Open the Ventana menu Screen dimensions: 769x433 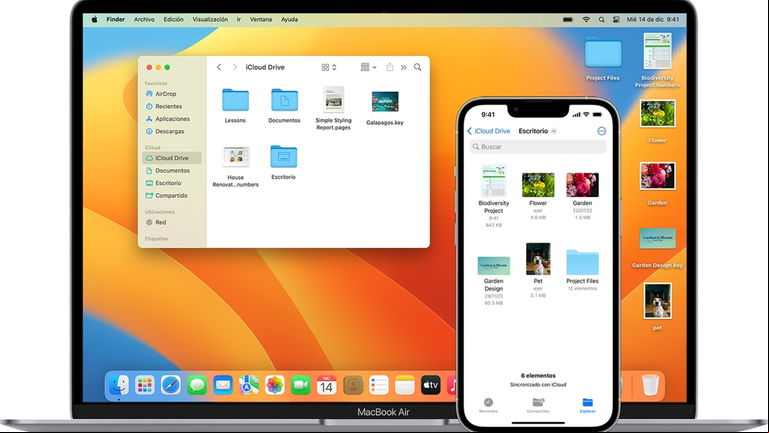(x=261, y=20)
